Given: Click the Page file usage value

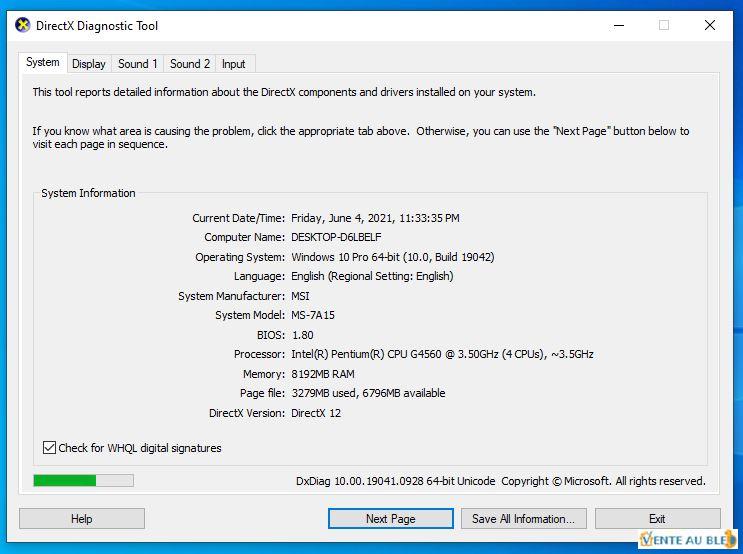Looking at the screenshot, I should [368, 393].
